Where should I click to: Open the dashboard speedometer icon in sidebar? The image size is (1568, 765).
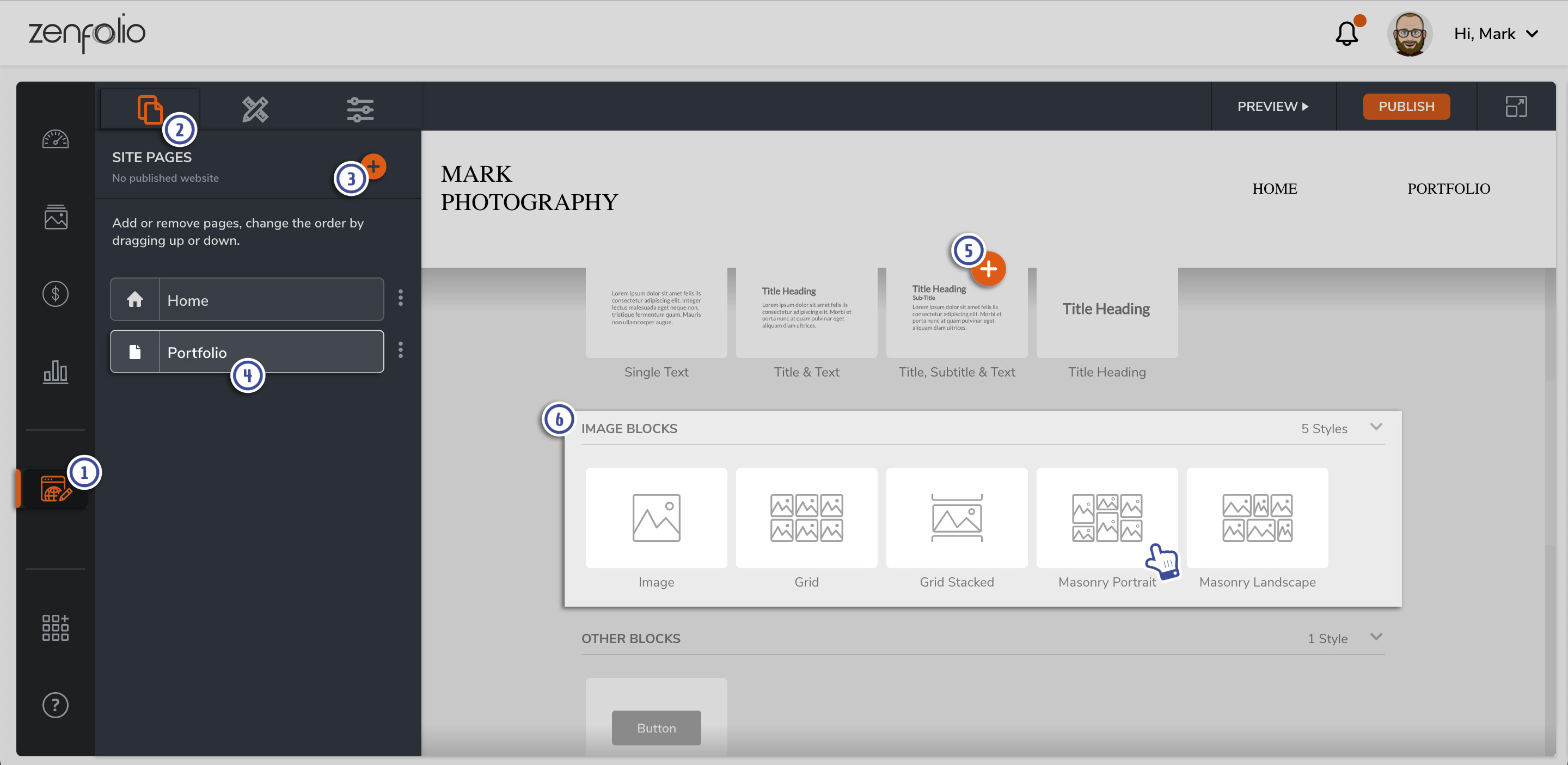pos(56,139)
